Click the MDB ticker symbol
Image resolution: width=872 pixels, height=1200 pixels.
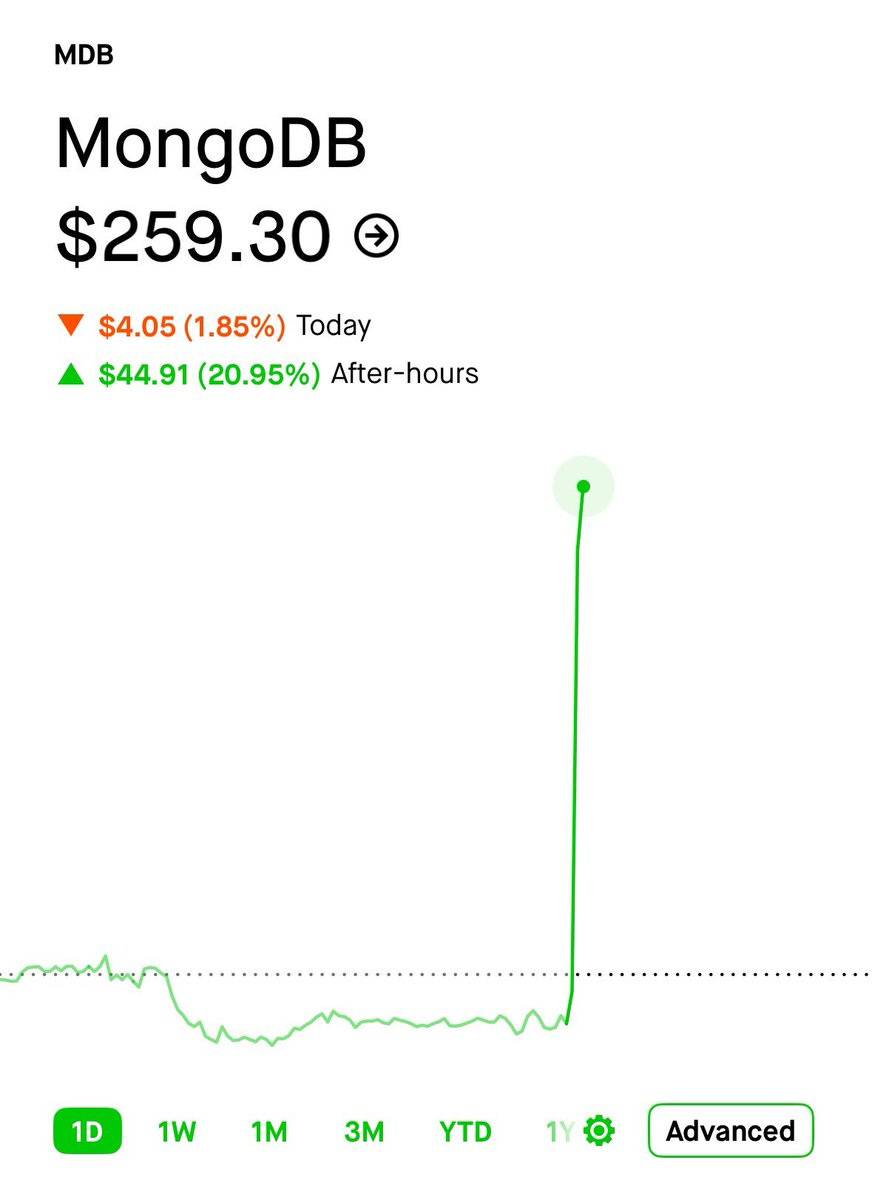[x=84, y=55]
